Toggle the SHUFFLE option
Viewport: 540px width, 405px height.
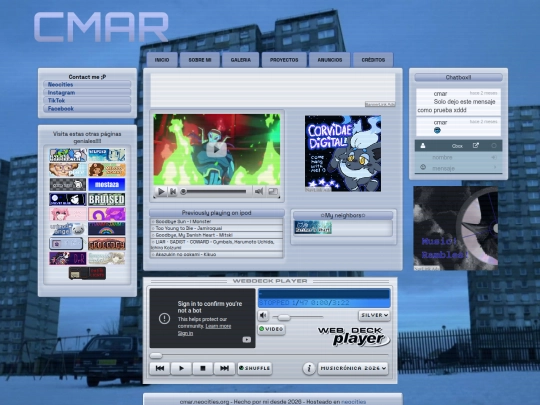(255, 368)
